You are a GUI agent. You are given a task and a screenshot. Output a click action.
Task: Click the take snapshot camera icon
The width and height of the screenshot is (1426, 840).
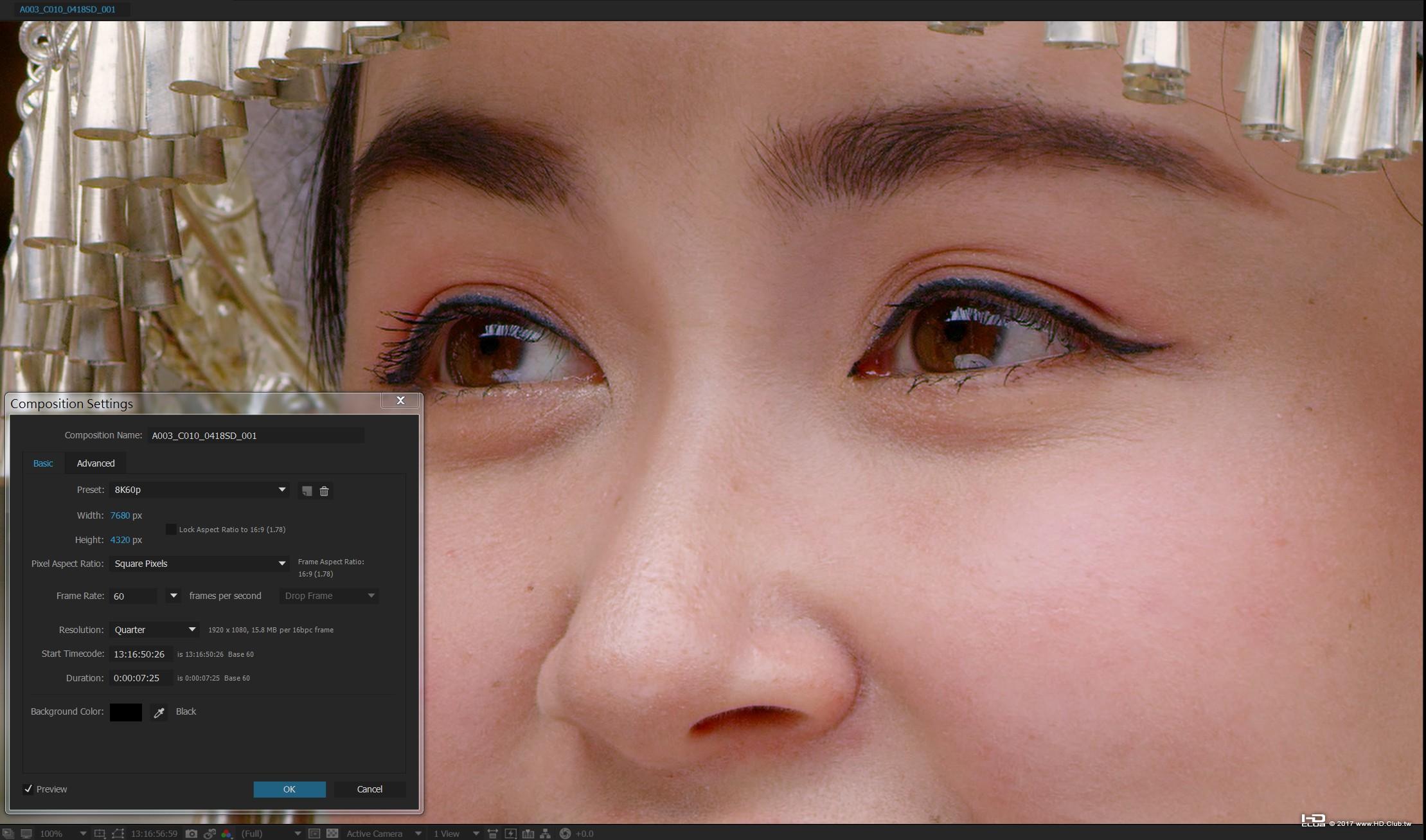191,834
